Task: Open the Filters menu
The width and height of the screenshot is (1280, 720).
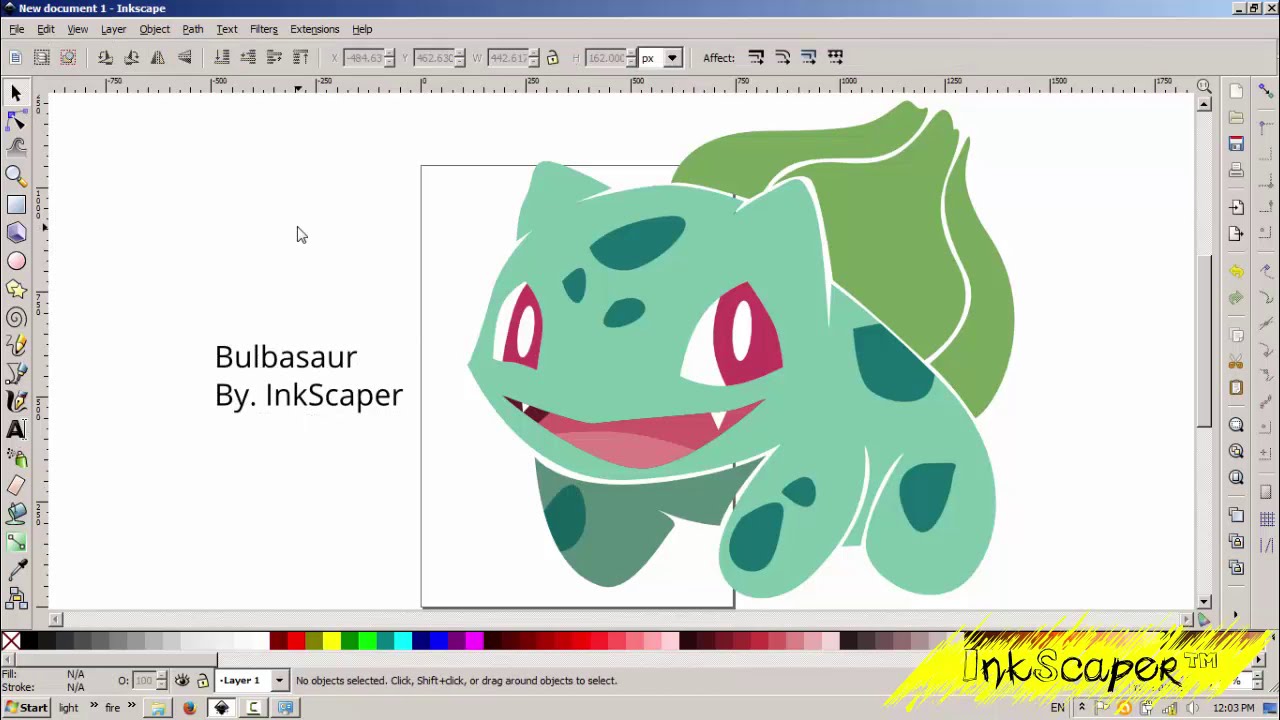Action: click(263, 29)
